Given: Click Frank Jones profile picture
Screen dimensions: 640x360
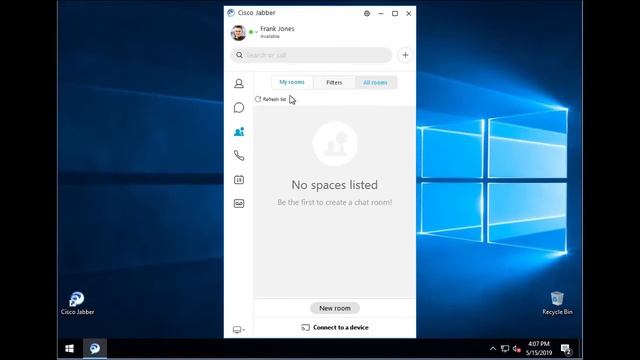Looking at the screenshot, I should point(238,33).
